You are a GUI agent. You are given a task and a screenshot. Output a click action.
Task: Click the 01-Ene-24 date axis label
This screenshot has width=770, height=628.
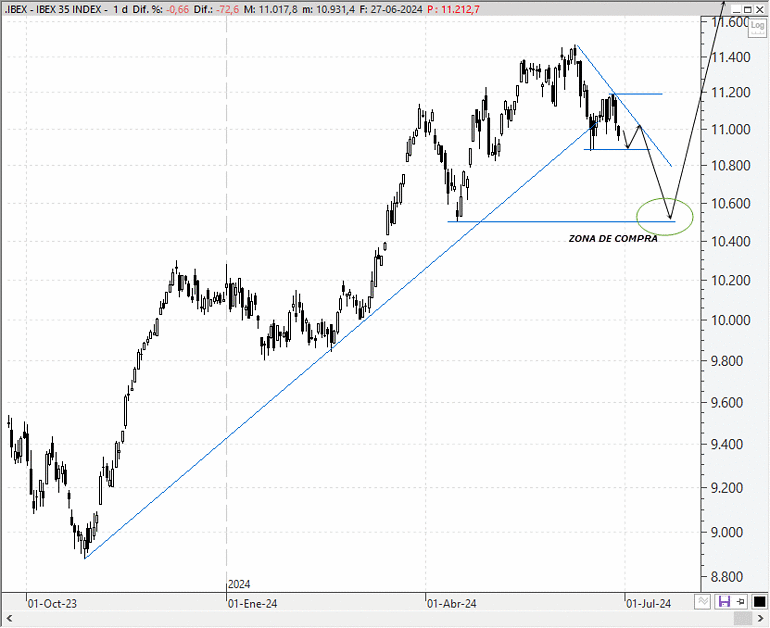[252, 603]
